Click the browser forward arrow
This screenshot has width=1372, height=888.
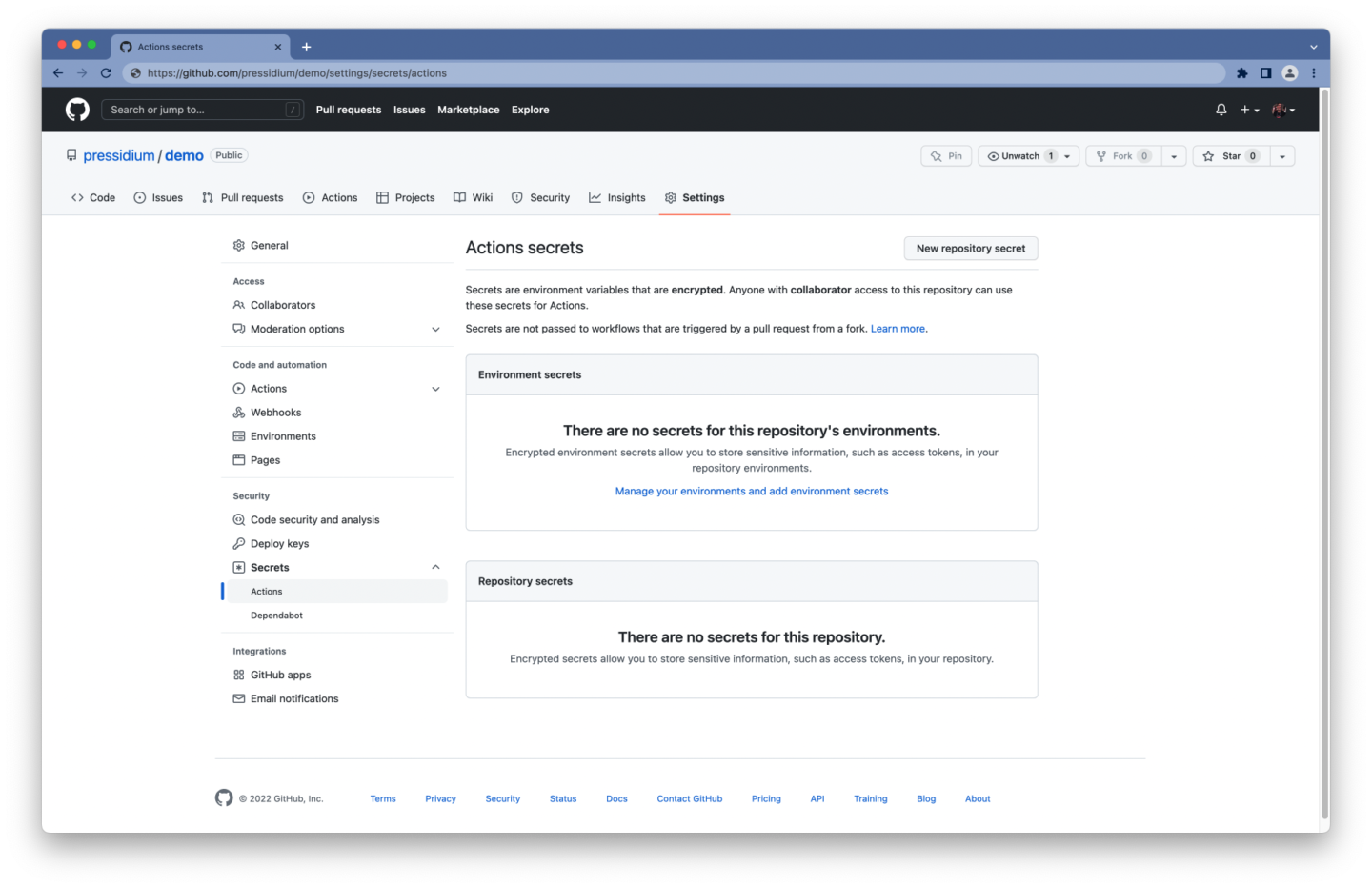[82, 73]
